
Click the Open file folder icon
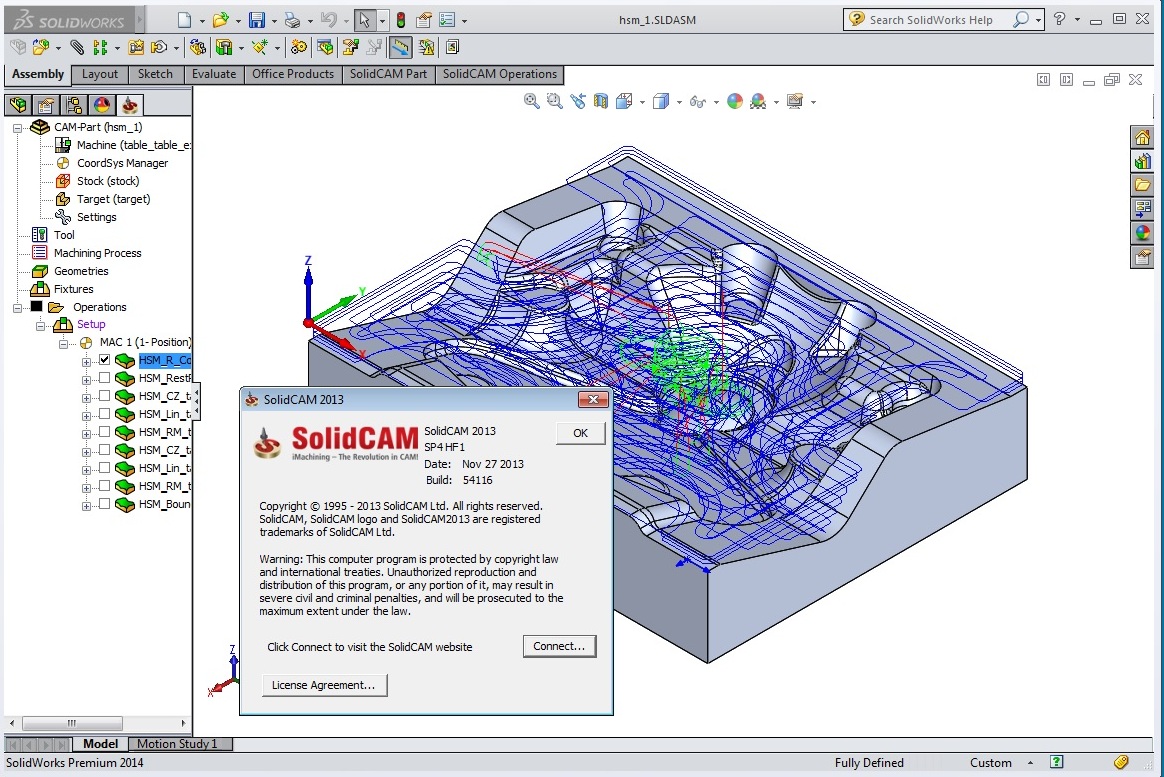click(x=220, y=20)
